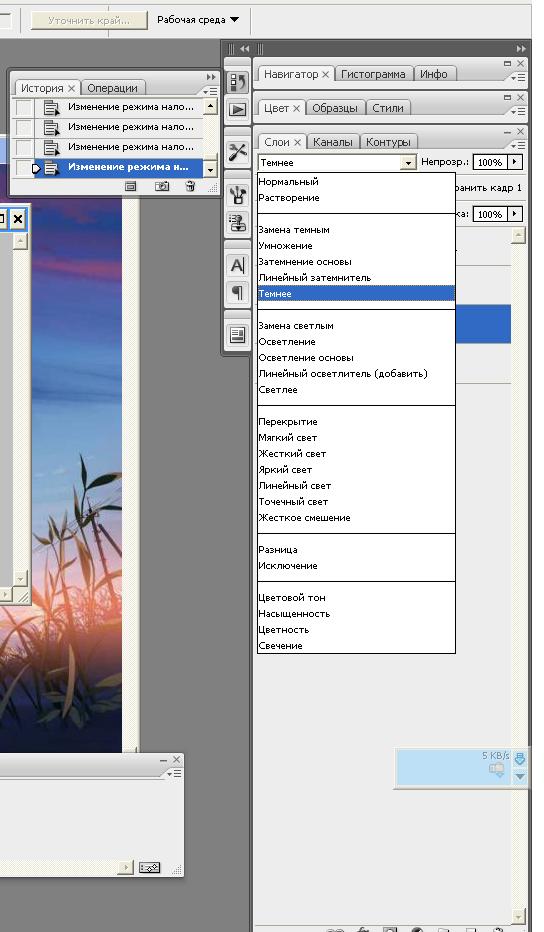Delete current state with History trash icon

tap(190, 186)
